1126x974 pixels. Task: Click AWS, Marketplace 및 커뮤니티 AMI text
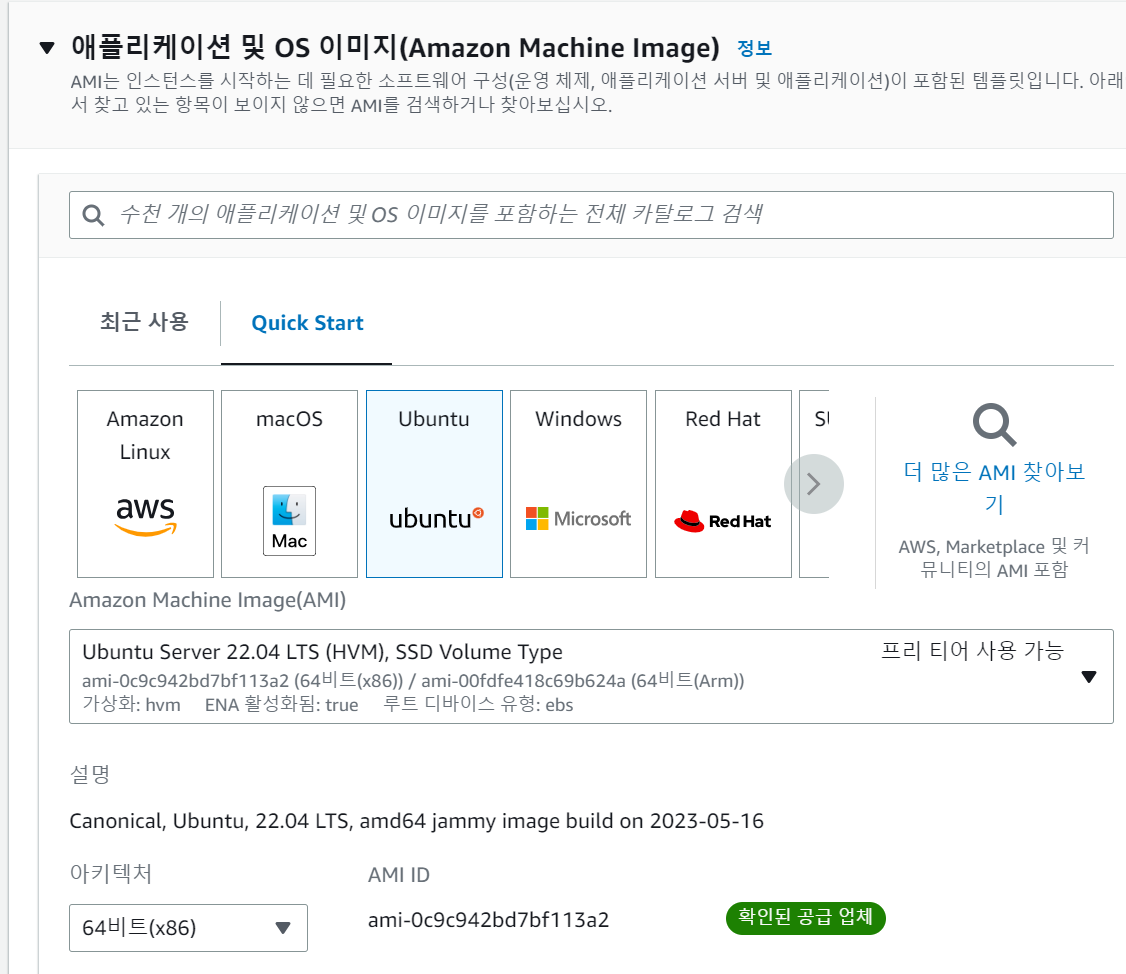[995, 558]
